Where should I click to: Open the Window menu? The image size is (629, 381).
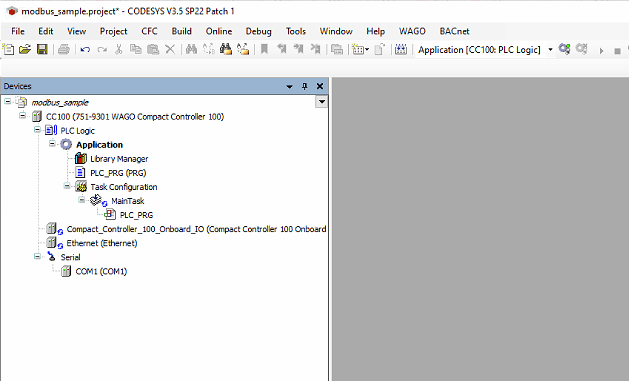click(336, 31)
